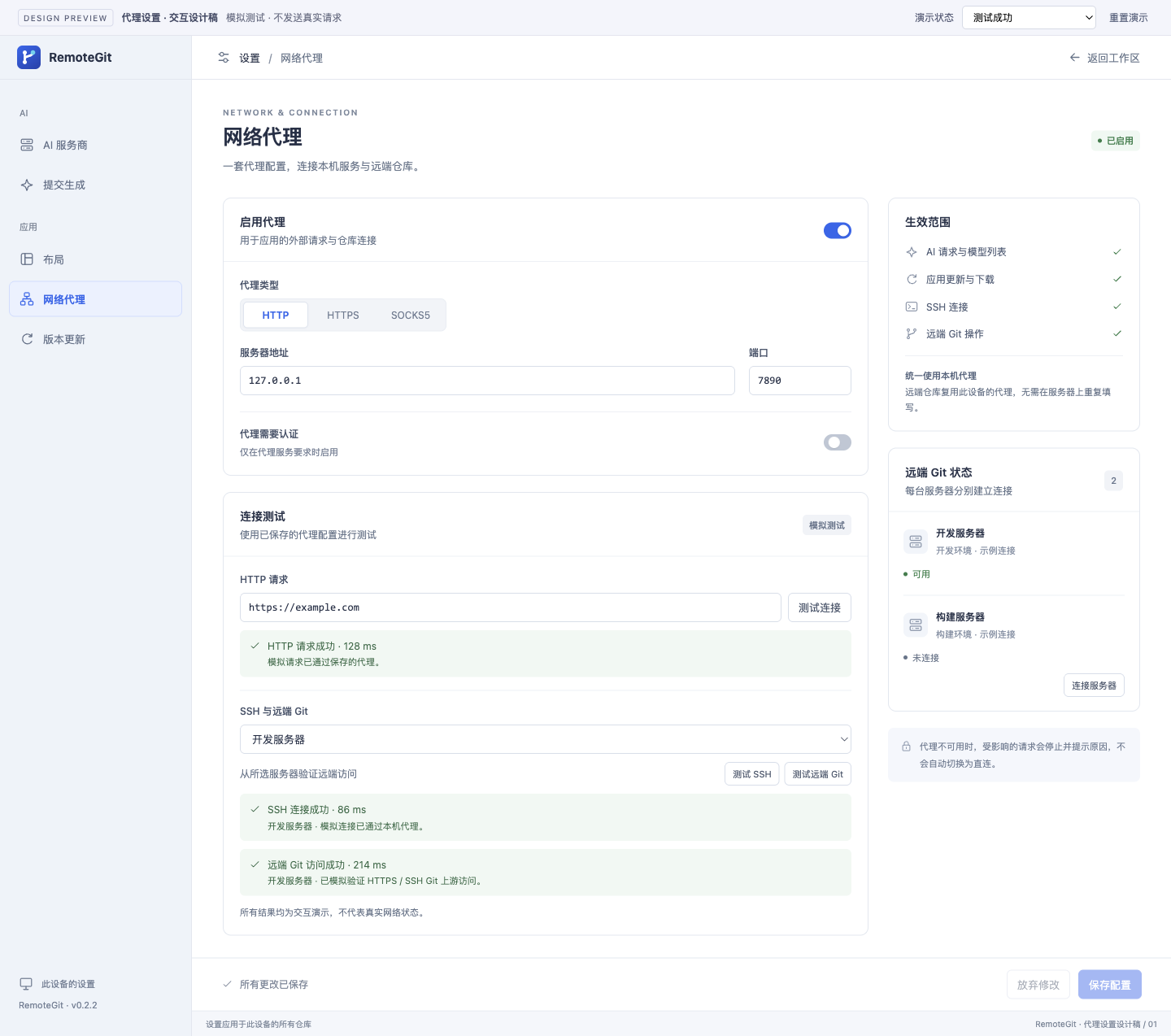The height and width of the screenshot is (1036, 1171).
Task: Click 统一使用本机代理 heading
Action: click(941, 376)
